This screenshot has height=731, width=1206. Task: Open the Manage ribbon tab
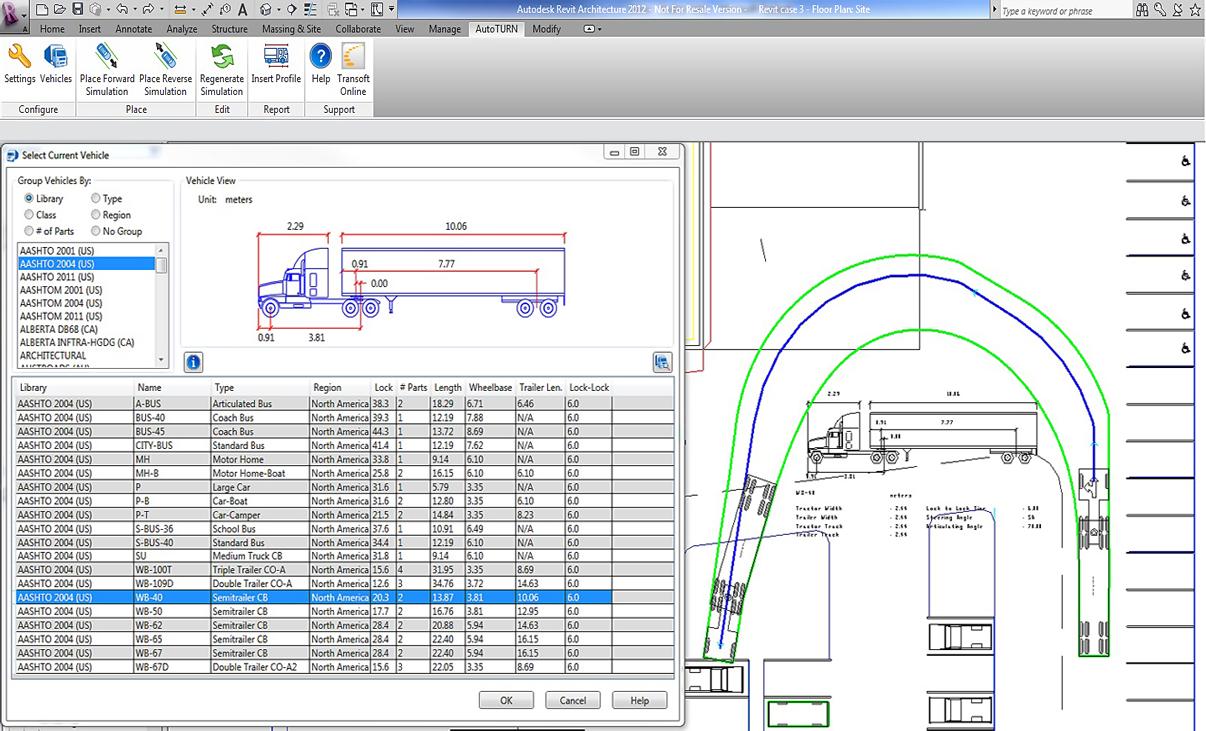(444, 29)
